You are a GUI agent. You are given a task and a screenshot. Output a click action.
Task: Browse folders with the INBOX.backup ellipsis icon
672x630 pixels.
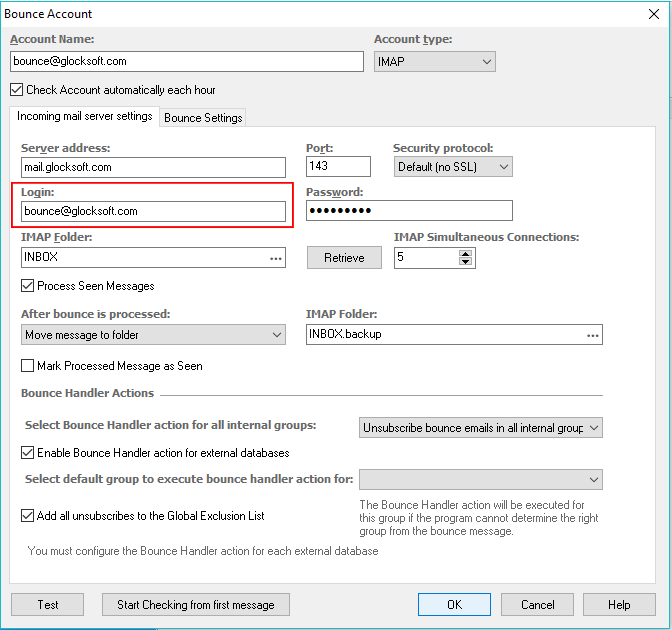coord(593,336)
